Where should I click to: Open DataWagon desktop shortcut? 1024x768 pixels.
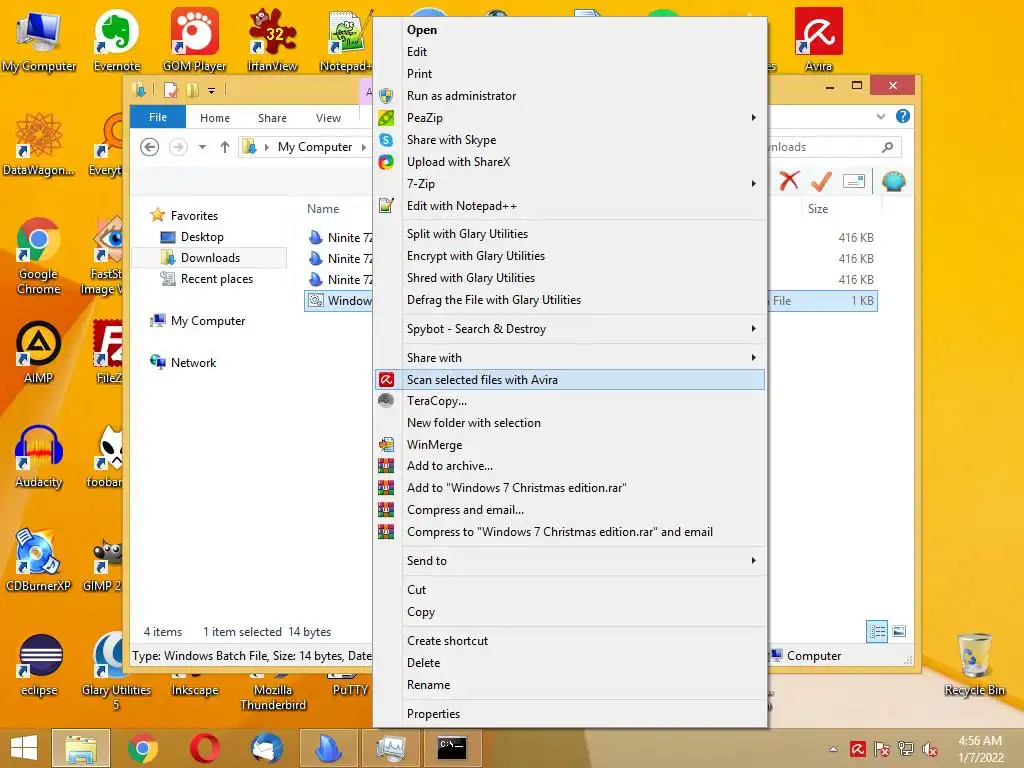[39, 144]
